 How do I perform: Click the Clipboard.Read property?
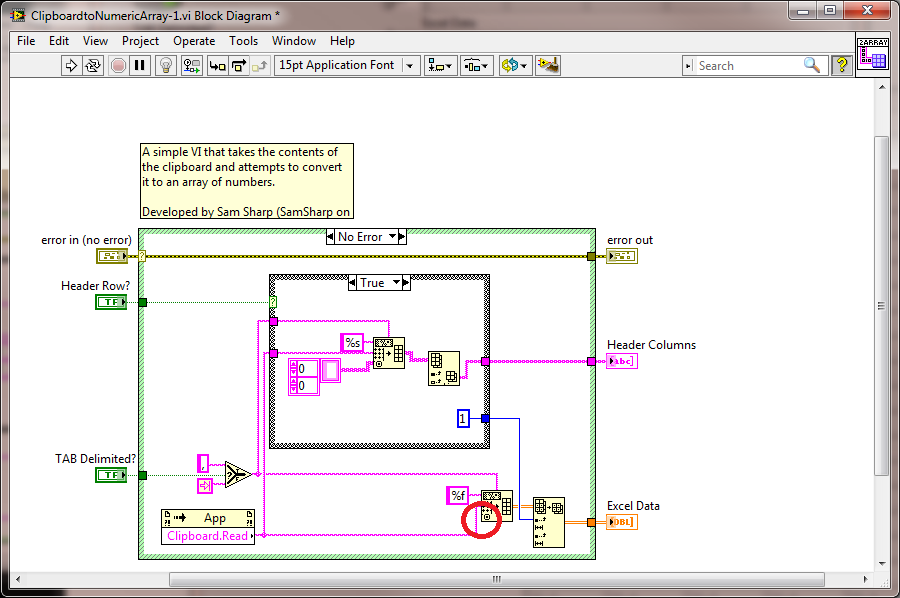pyautogui.click(x=208, y=536)
